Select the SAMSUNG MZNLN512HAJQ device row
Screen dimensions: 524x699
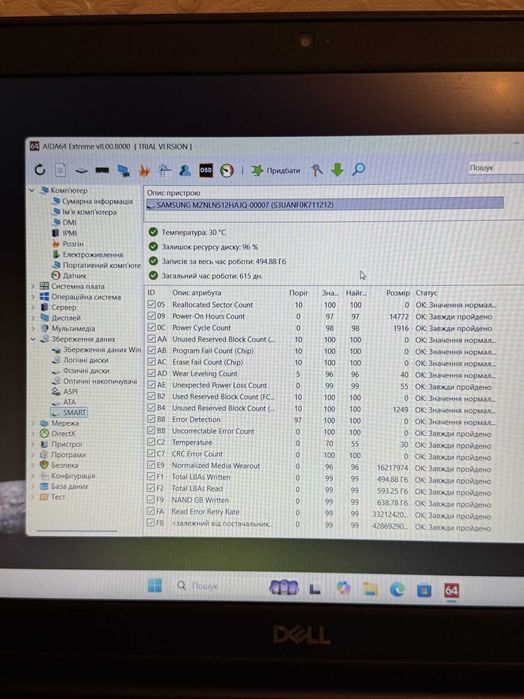pyautogui.click(x=325, y=205)
